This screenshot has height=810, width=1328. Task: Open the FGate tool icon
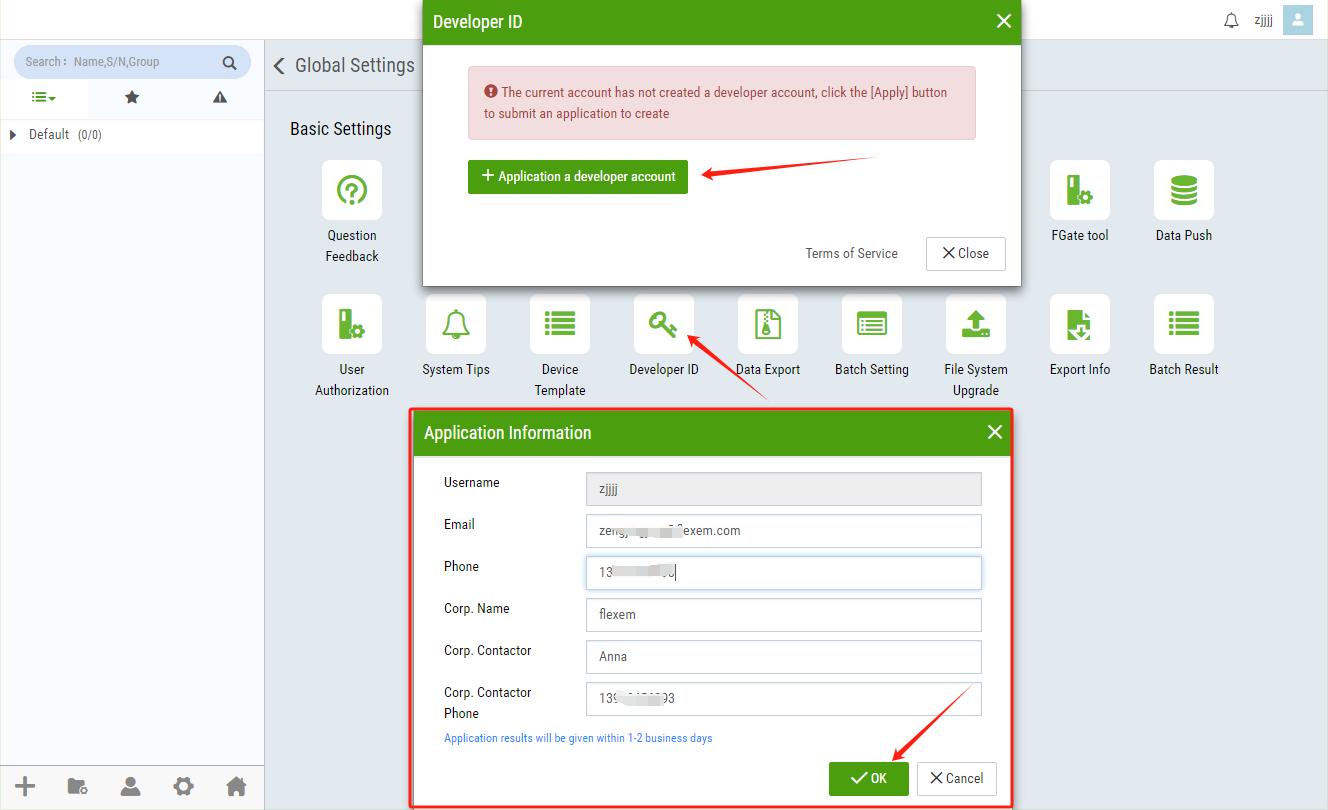(1080, 190)
